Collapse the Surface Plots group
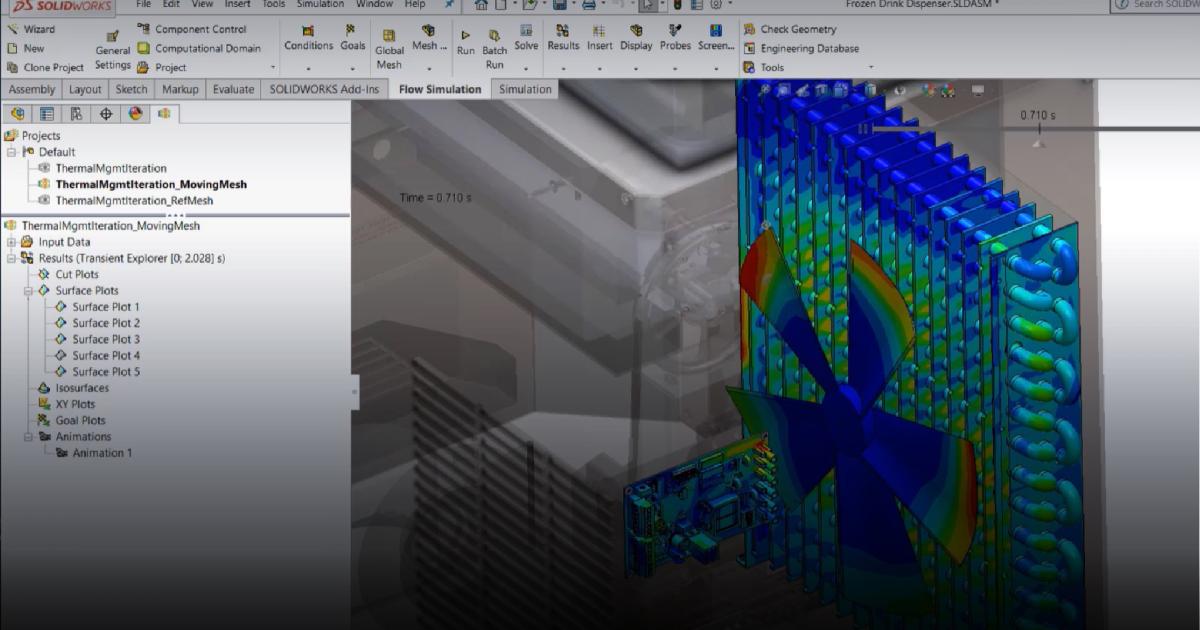 (x=29, y=290)
